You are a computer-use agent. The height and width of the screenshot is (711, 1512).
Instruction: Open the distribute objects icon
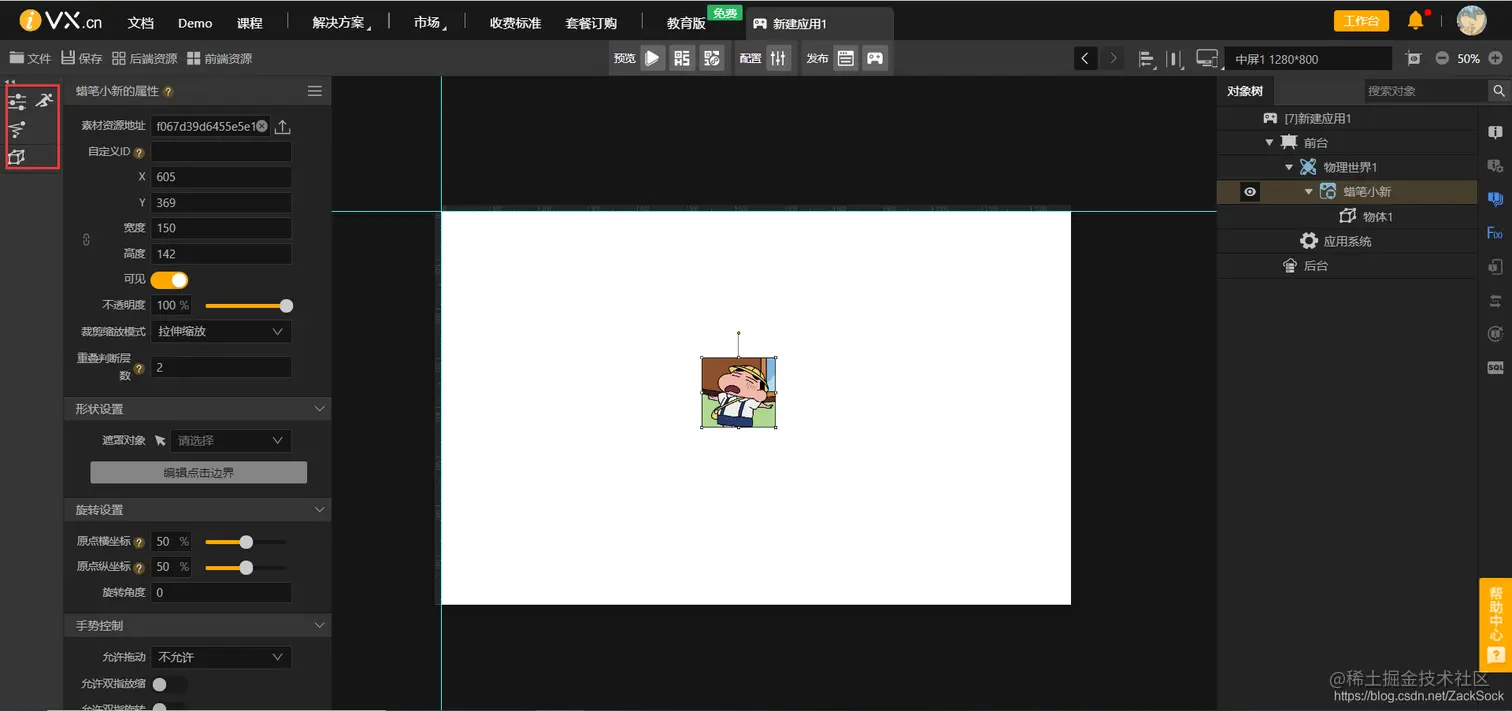pyautogui.click(x=1176, y=59)
